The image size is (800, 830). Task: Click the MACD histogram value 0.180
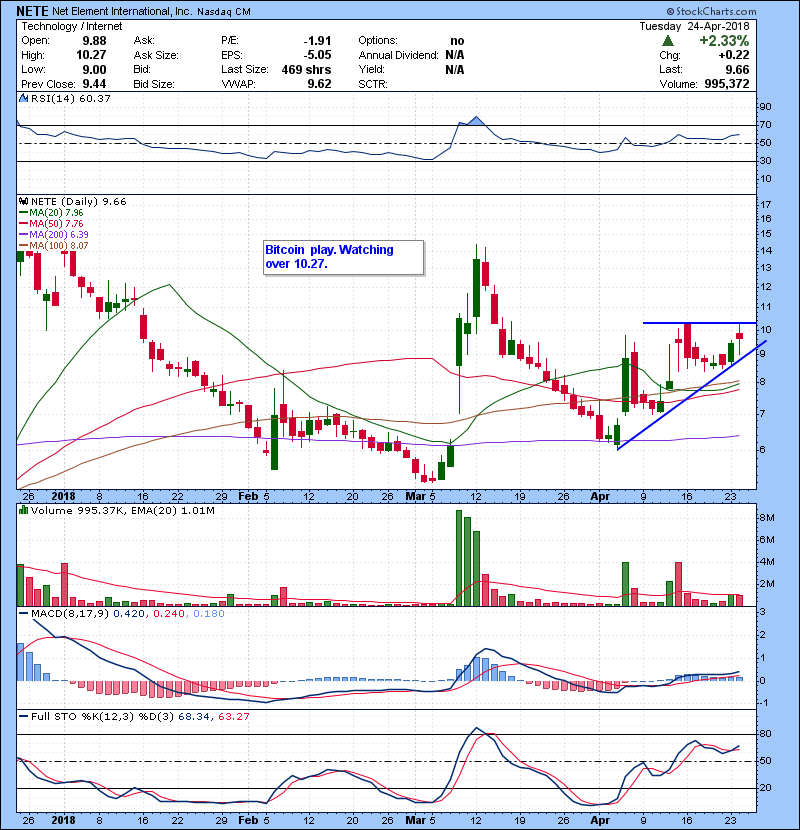209,614
